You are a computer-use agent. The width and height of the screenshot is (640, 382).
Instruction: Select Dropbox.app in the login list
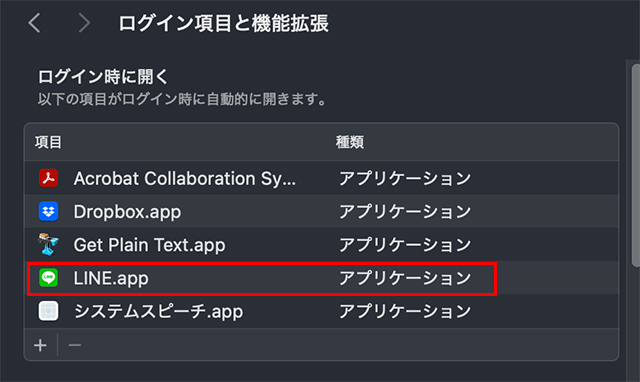pyautogui.click(x=127, y=211)
